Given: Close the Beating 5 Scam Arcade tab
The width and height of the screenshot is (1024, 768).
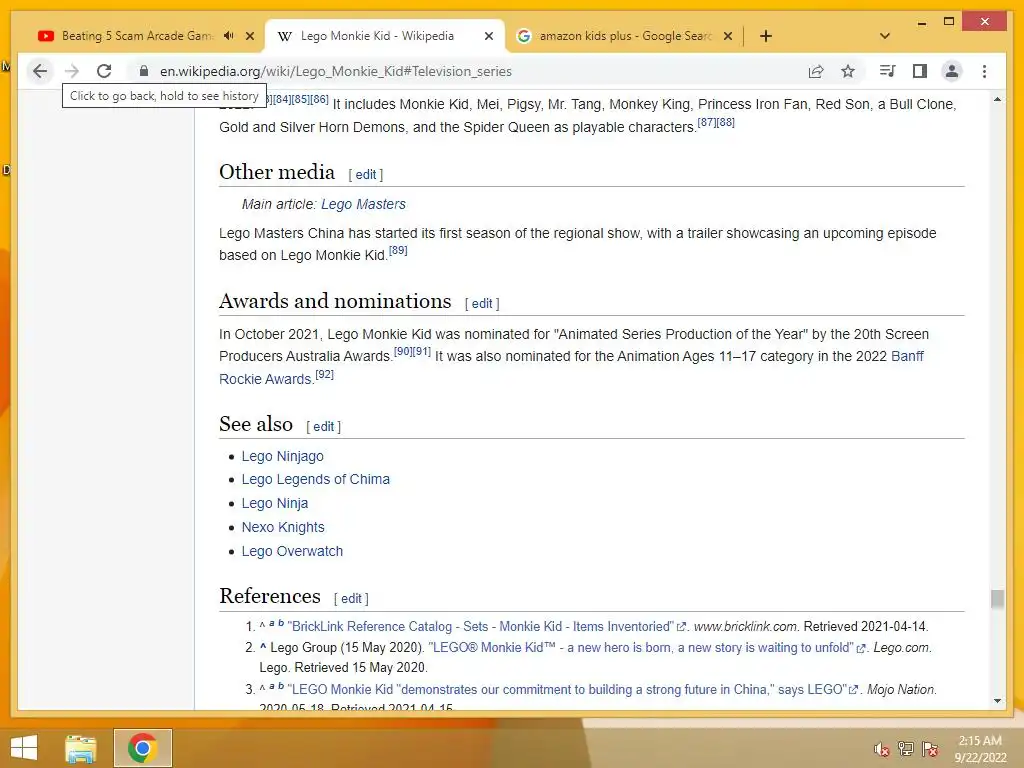Looking at the screenshot, I should pos(249,36).
